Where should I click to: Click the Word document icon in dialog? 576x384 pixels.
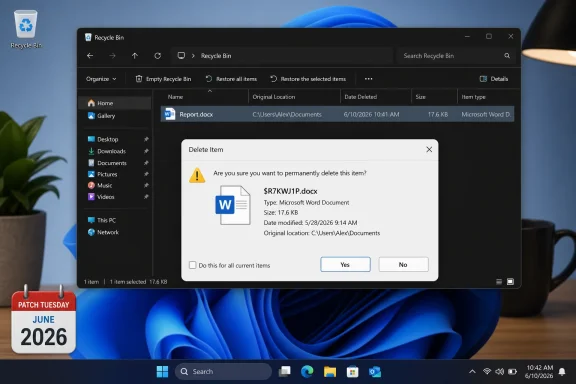[x=233, y=205]
